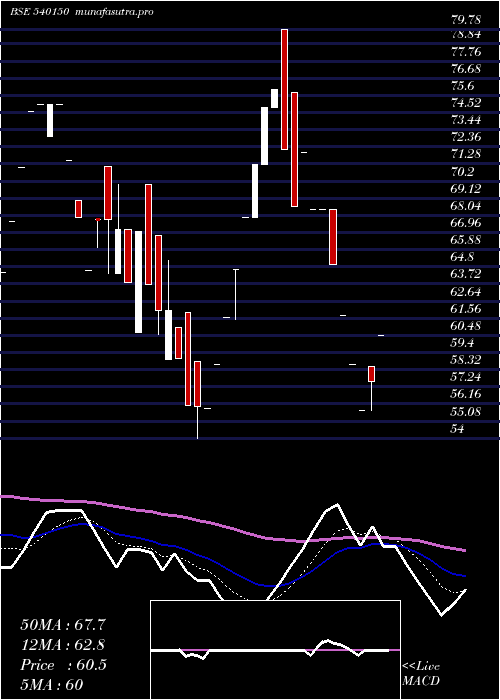Click the 68.04 price axis label
Image resolution: width=500 pixels, height=700 pixels.
(x=466, y=206)
